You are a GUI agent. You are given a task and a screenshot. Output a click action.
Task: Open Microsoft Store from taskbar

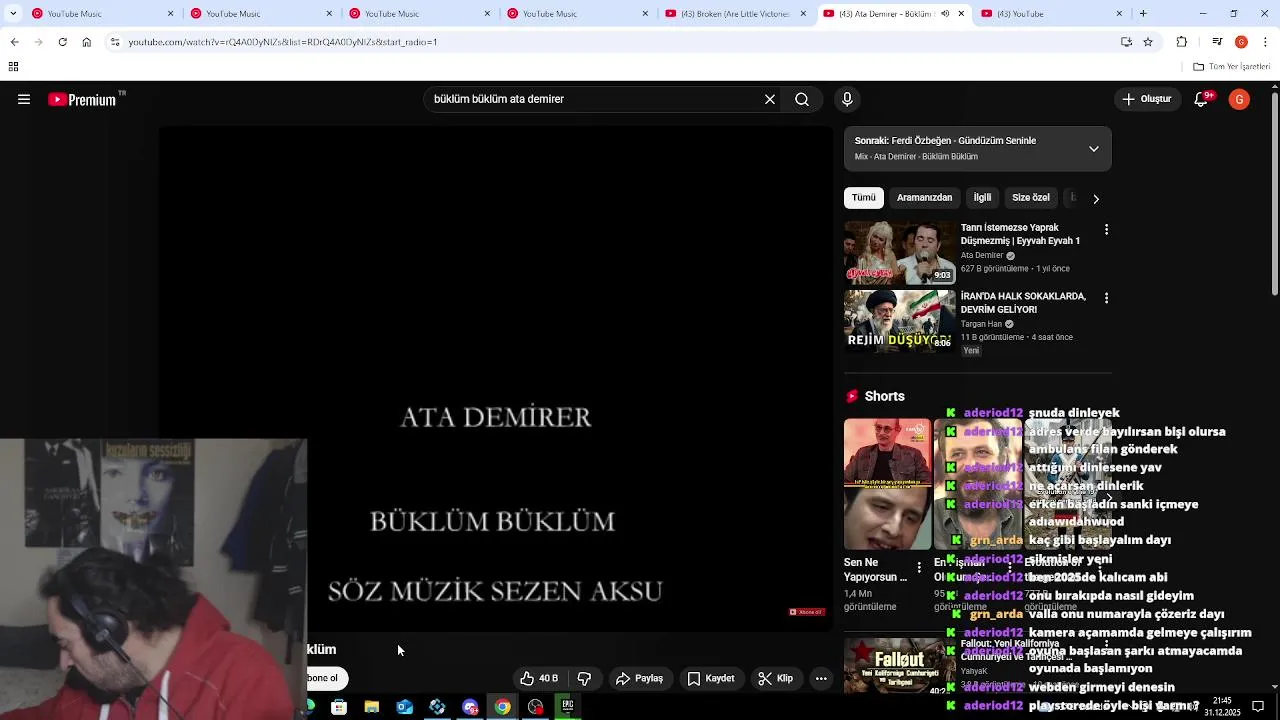coord(339,707)
